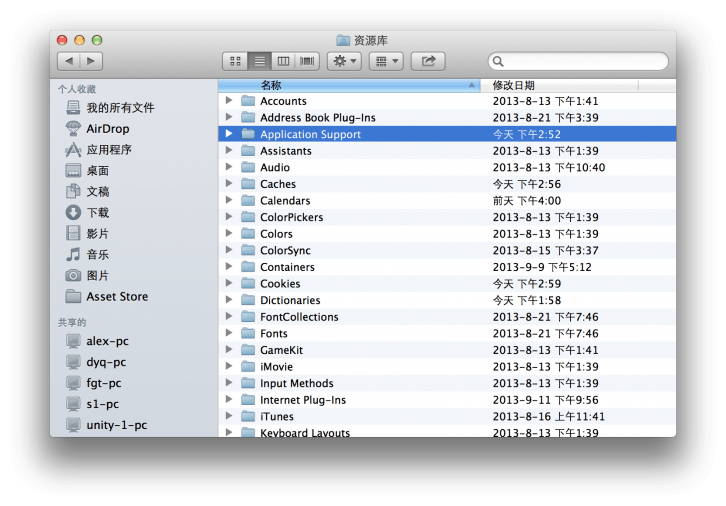The height and width of the screenshot is (506, 726).
Task: Navigate back with left arrow
Action: (68, 61)
